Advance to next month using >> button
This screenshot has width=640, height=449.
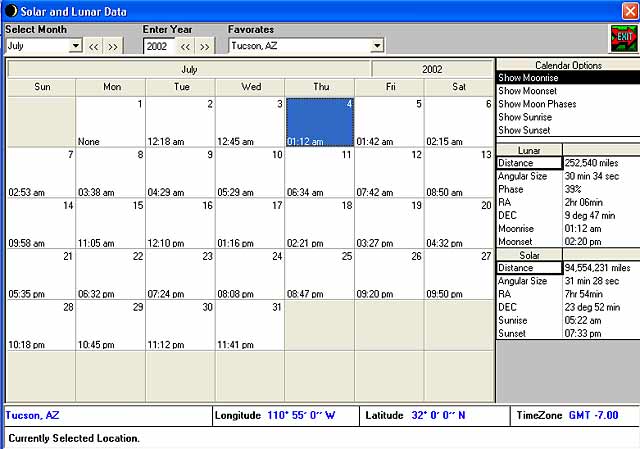click(113, 46)
